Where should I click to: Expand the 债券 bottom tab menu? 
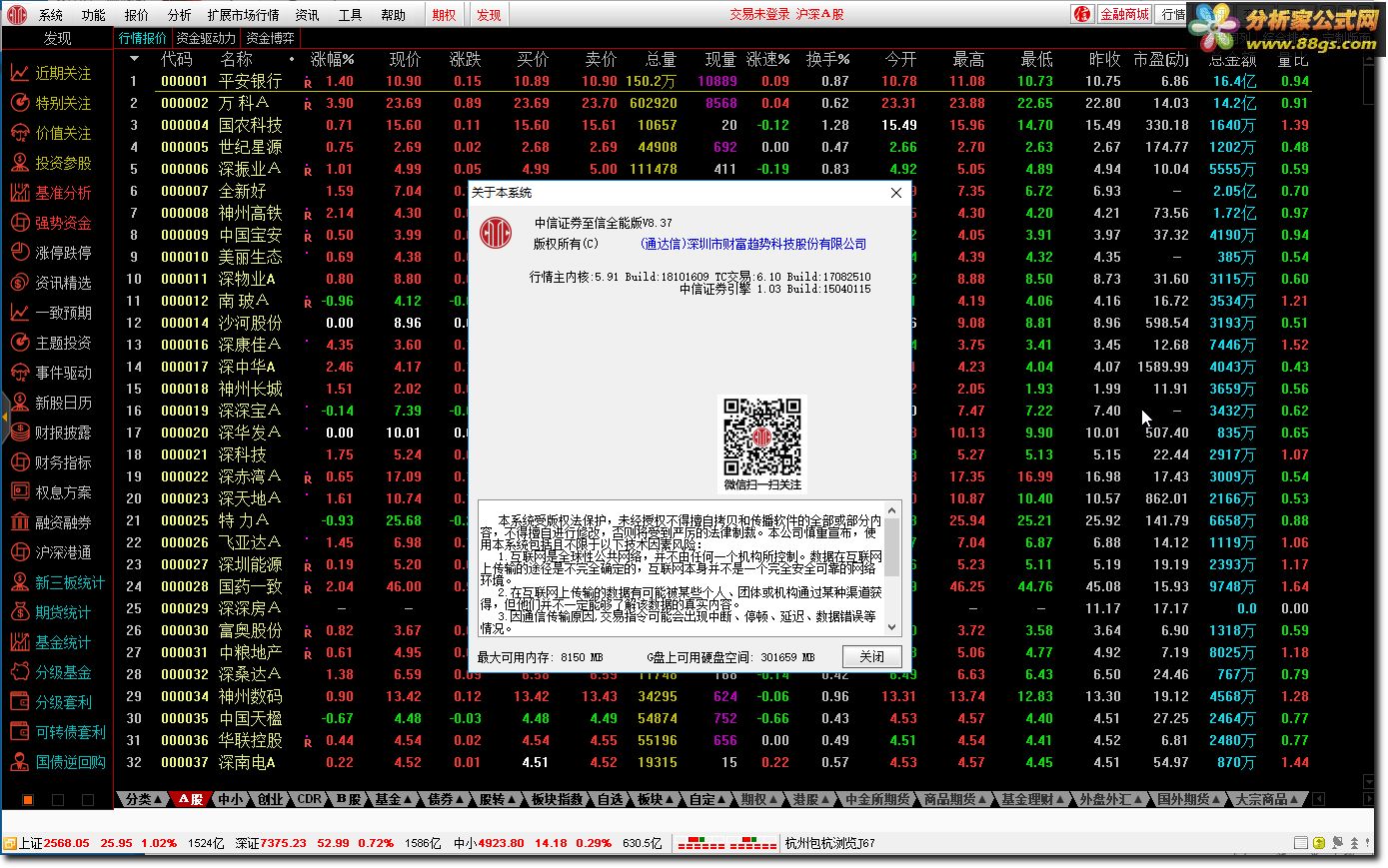click(x=446, y=799)
